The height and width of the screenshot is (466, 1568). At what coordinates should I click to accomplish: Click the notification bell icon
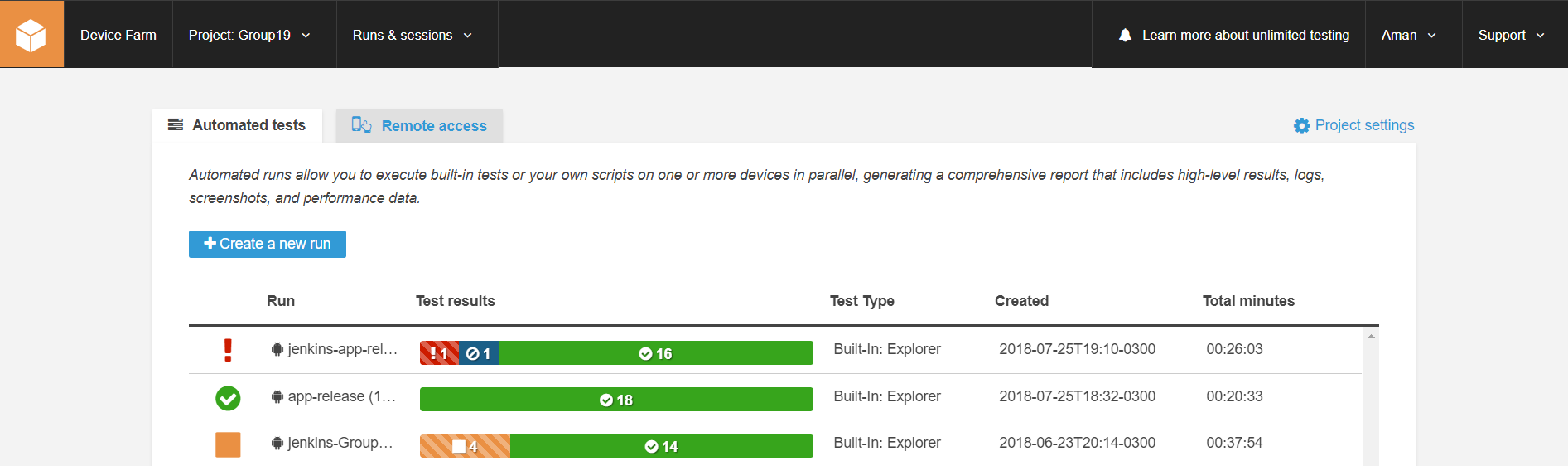(1125, 35)
